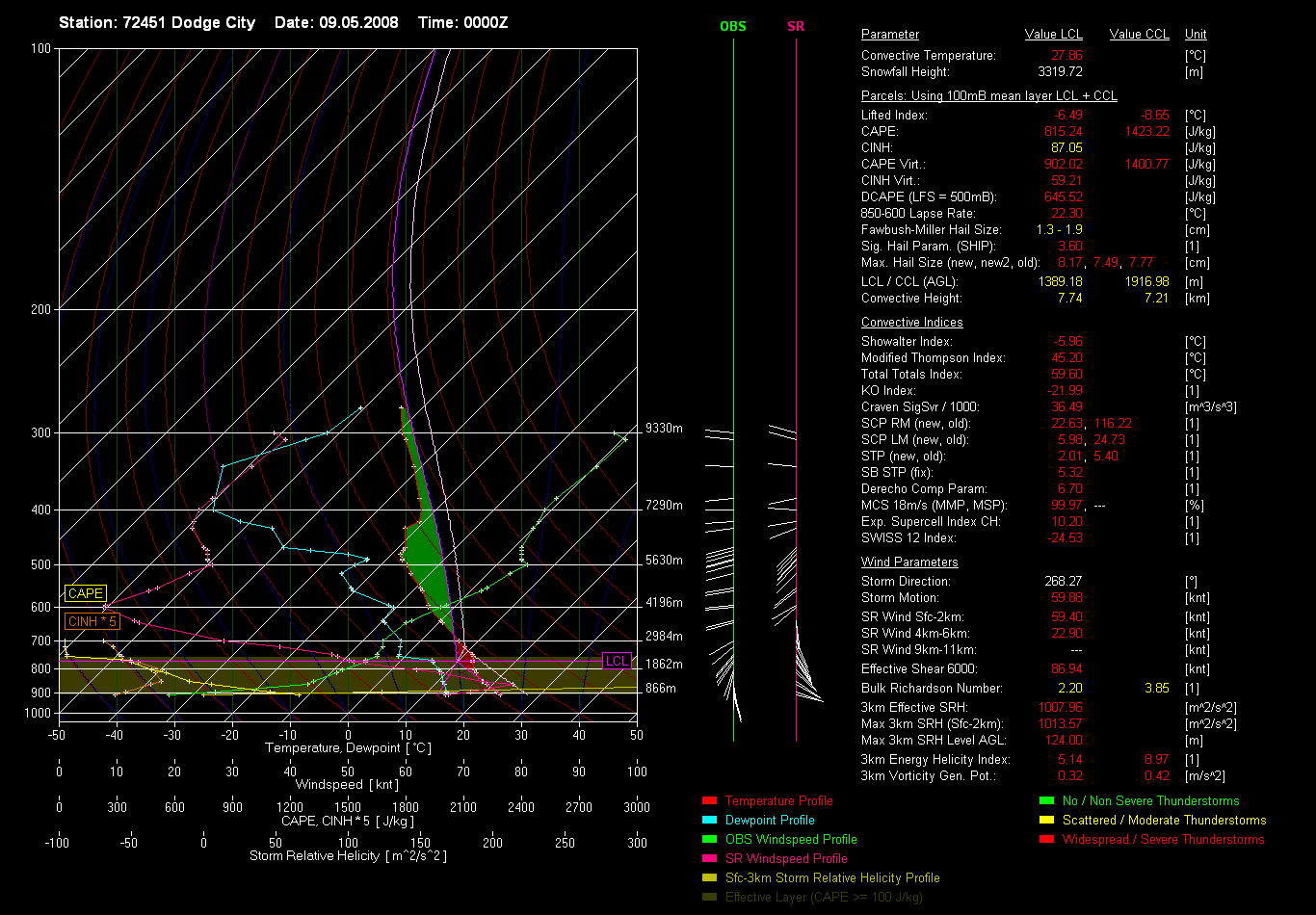Click the red Temperature Profile legend swatch
The width and height of the screenshot is (1316, 915).
point(709,801)
